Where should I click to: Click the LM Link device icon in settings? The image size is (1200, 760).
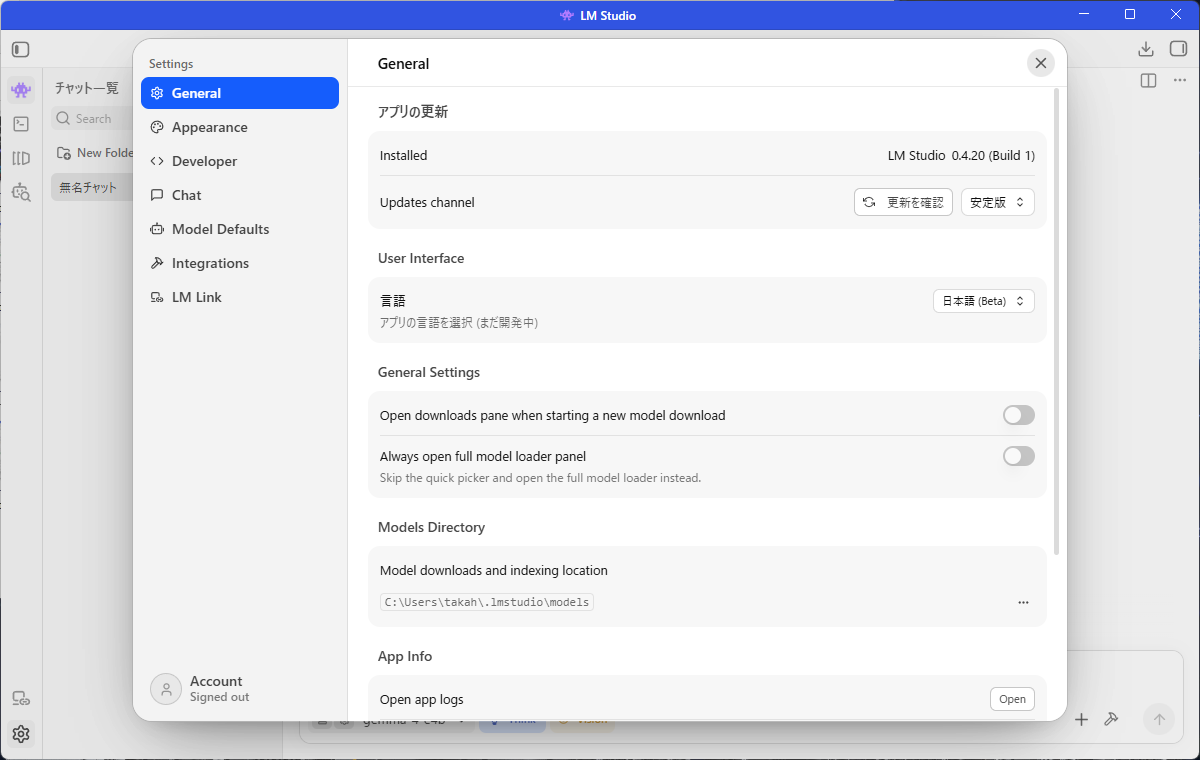click(157, 297)
